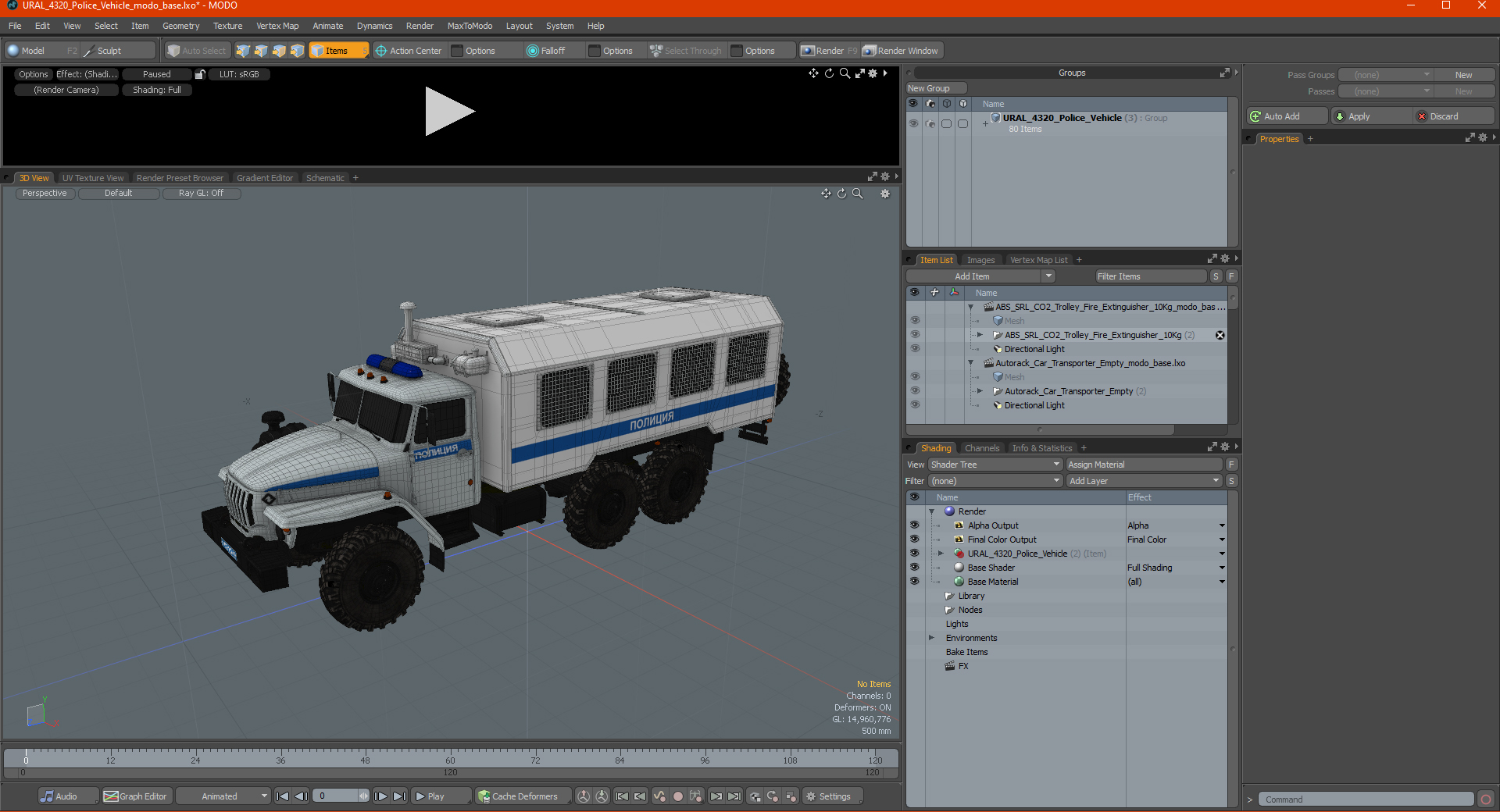
Task: Toggle Options checkbox next to Falloff
Action: click(x=595, y=51)
